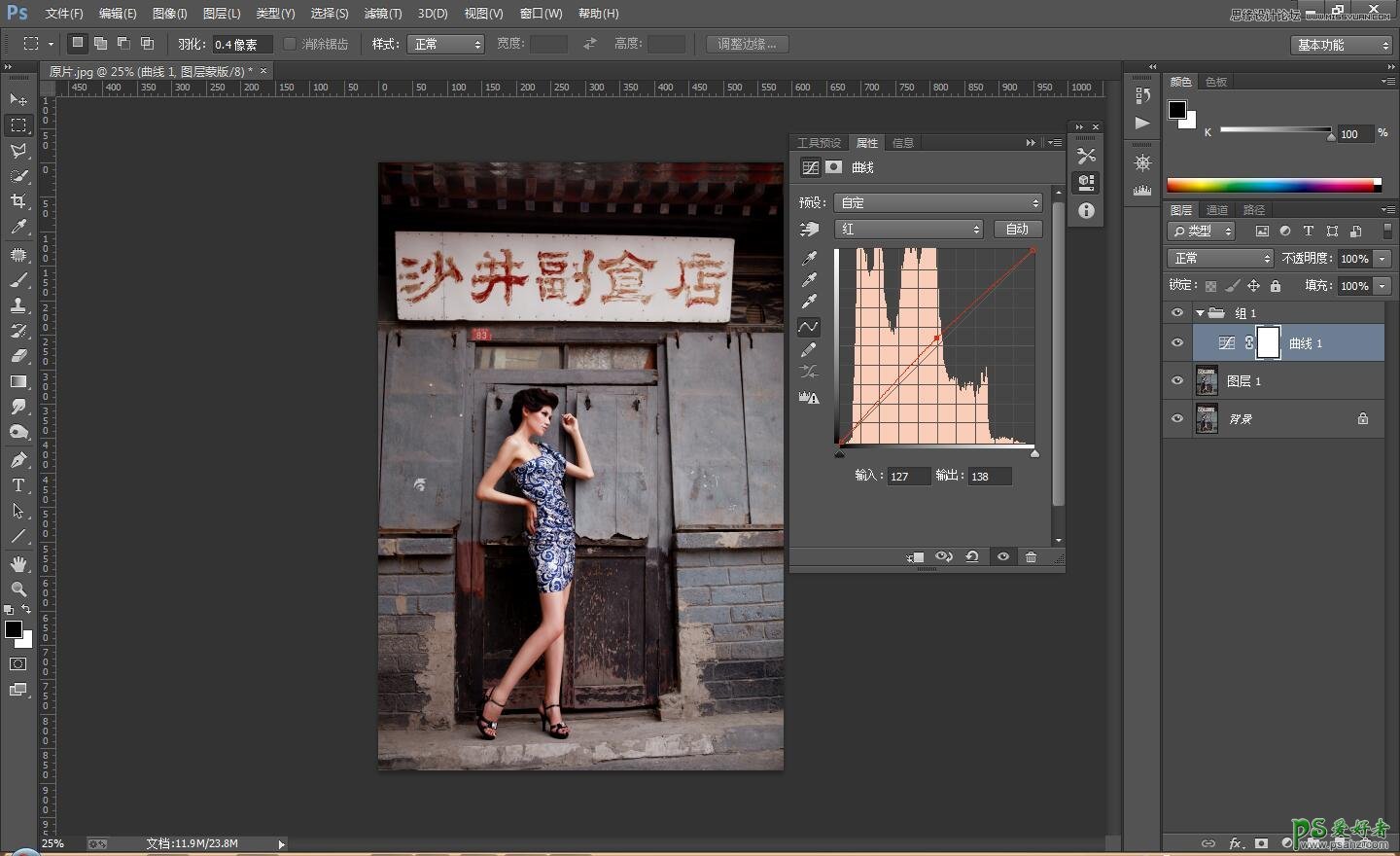Select the Horizontal Type tool
The width and height of the screenshot is (1400, 856).
pyautogui.click(x=18, y=485)
